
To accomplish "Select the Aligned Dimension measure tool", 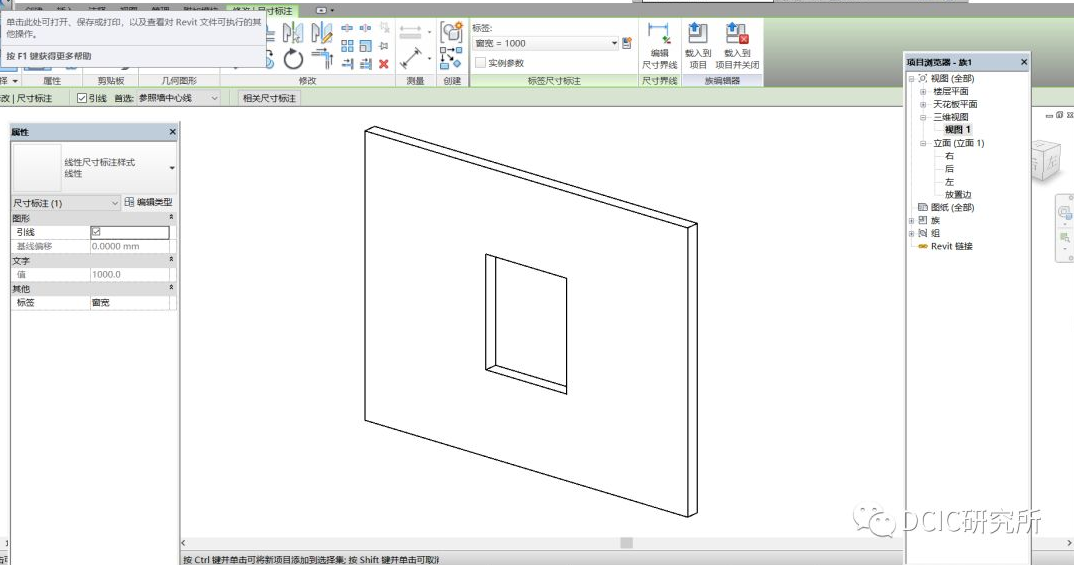I will pyautogui.click(x=410, y=58).
